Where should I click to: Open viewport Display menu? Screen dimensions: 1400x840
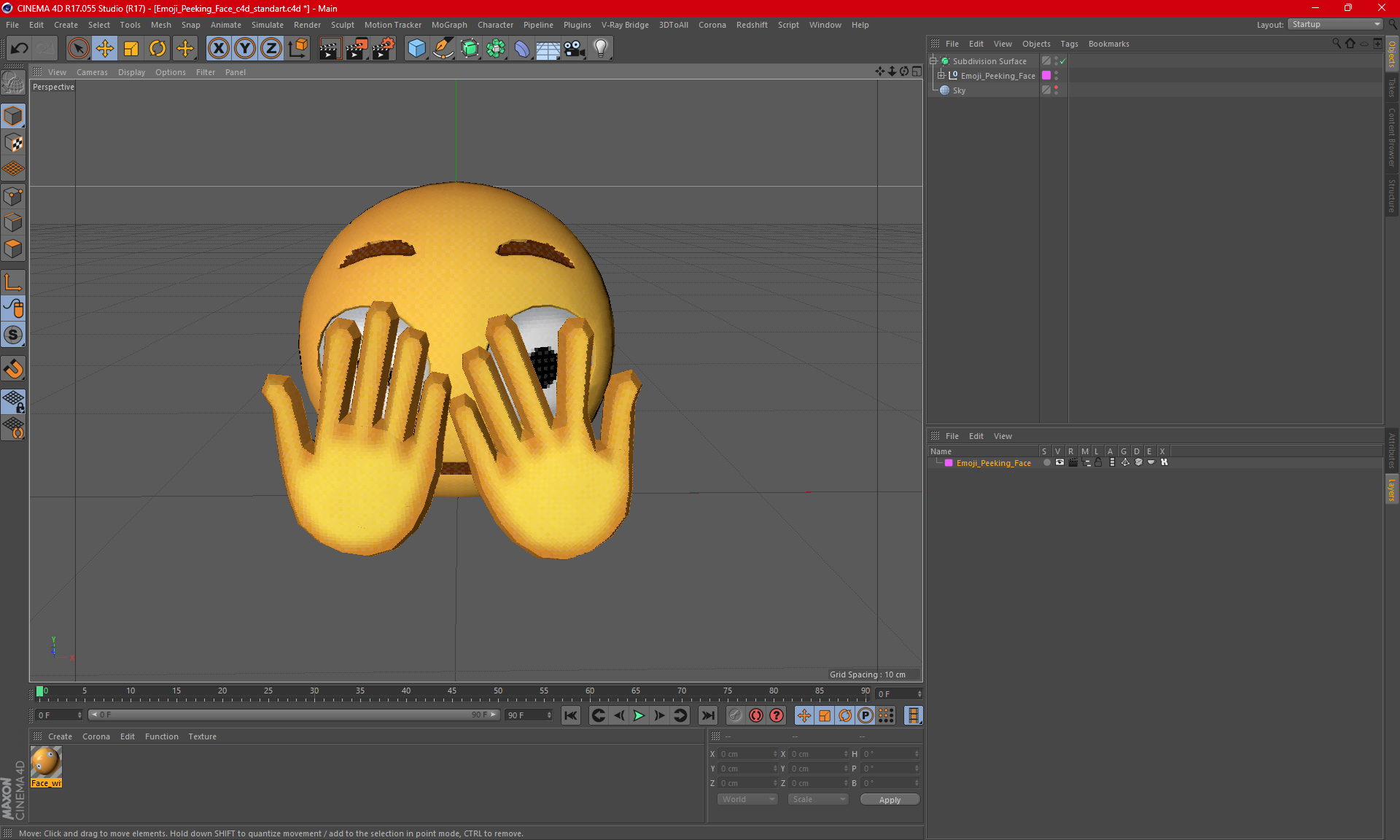[x=131, y=72]
